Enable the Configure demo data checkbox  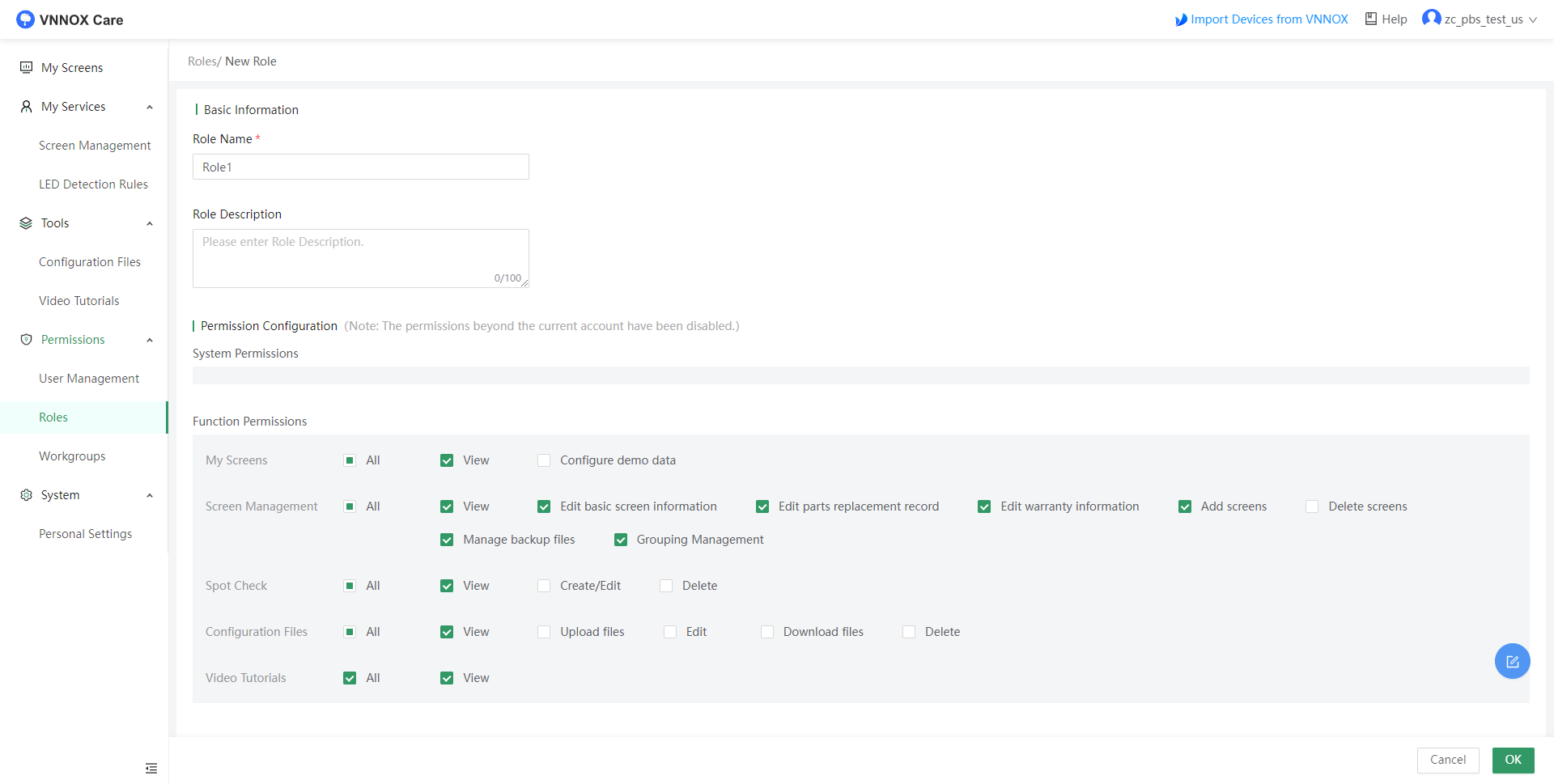tap(544, 460)
